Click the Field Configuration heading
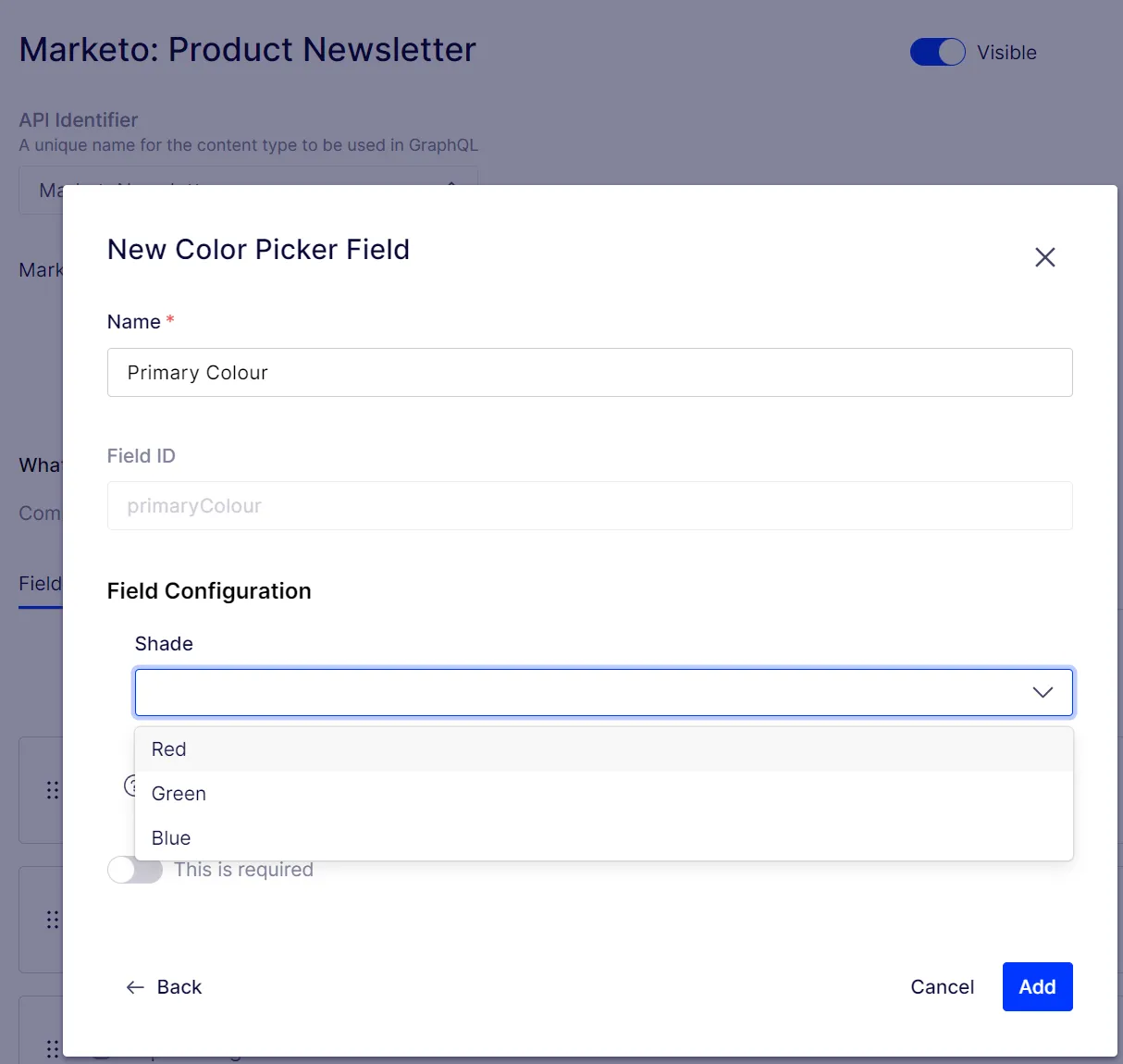This screenshot has height=1064, width=1123. [209, 591]
